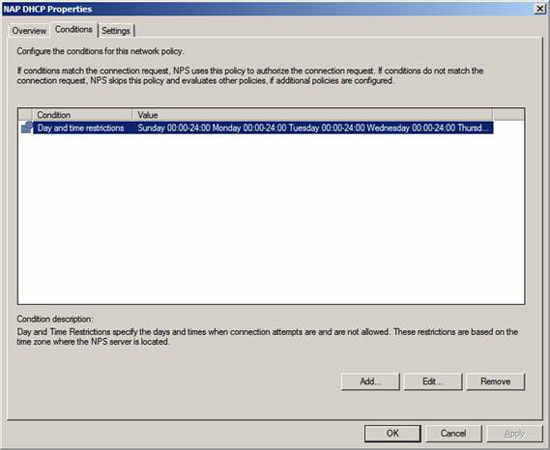Click the Add... button
Screen dimensions: 550x450
point(370,381)
